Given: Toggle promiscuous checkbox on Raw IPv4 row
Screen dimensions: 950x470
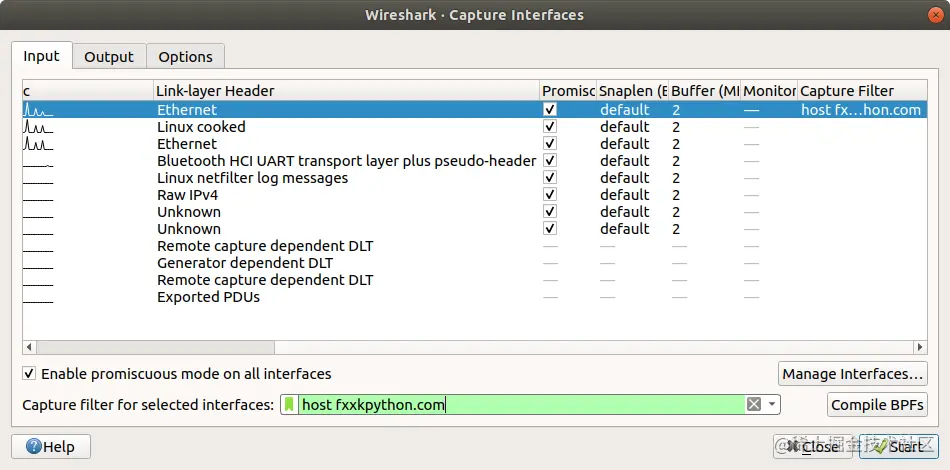Looking at the screenshot, I should [x=550, y=194].
